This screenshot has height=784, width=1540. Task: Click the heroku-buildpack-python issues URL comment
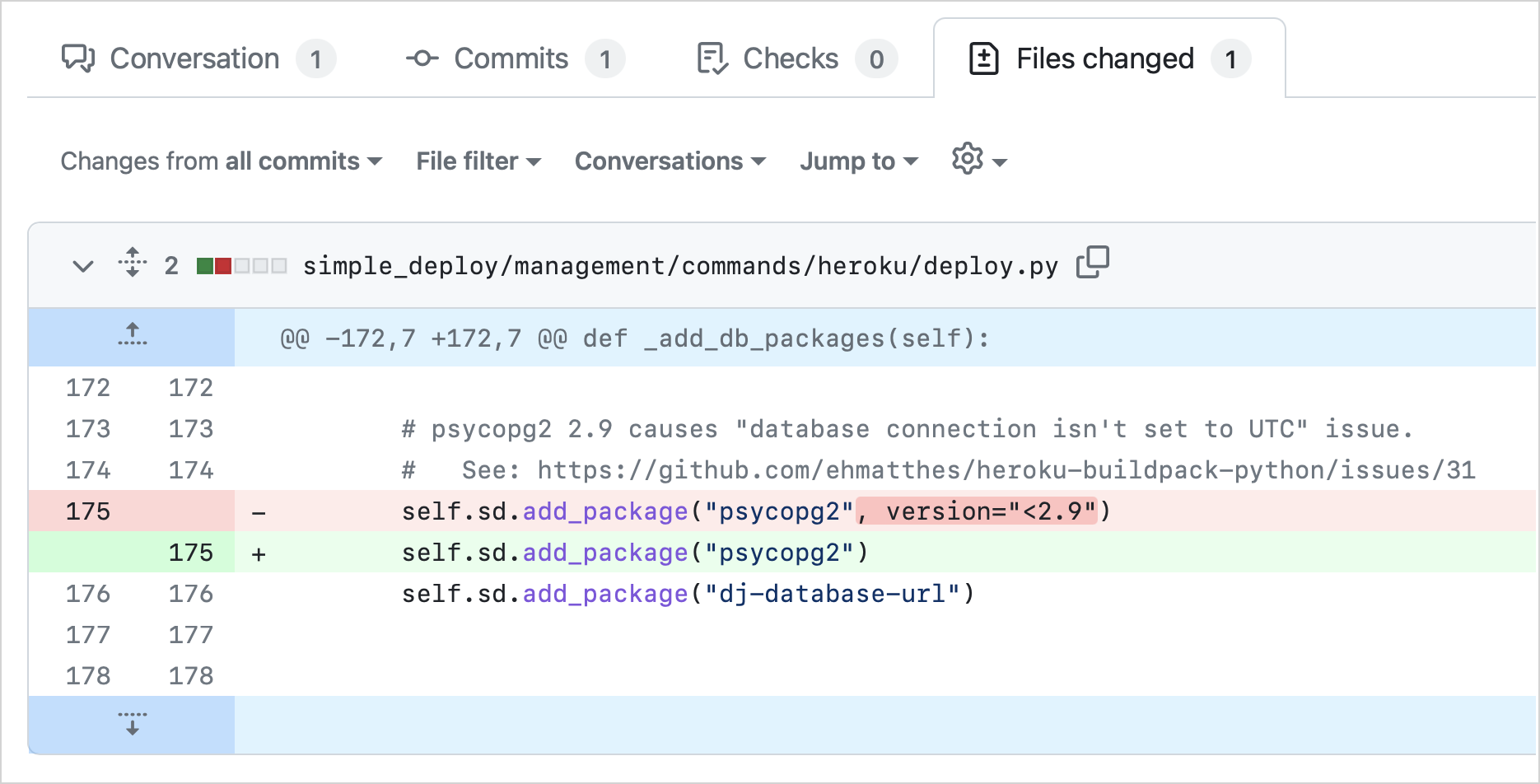click(x=938, y=469)
